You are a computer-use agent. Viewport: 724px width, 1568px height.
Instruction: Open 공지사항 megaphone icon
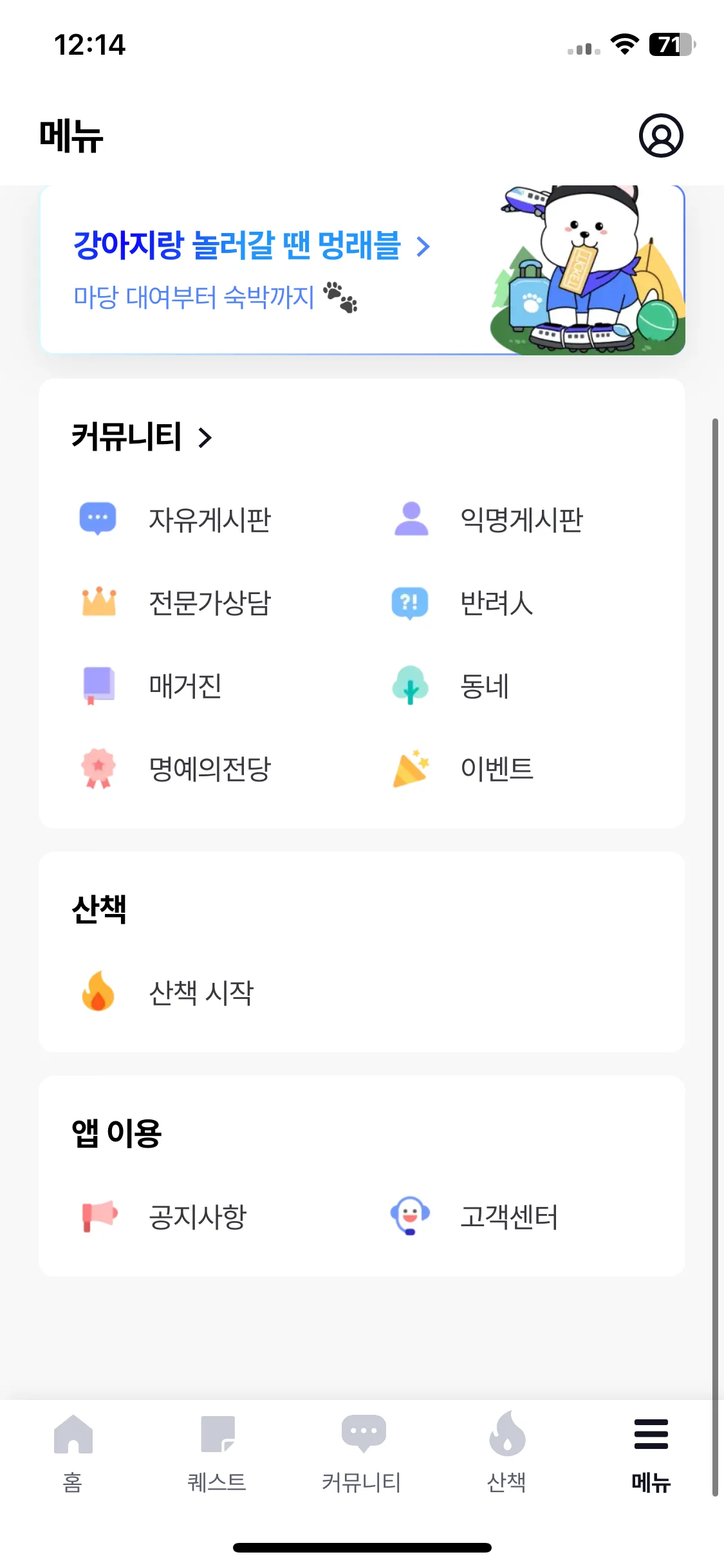[99, 1216]
